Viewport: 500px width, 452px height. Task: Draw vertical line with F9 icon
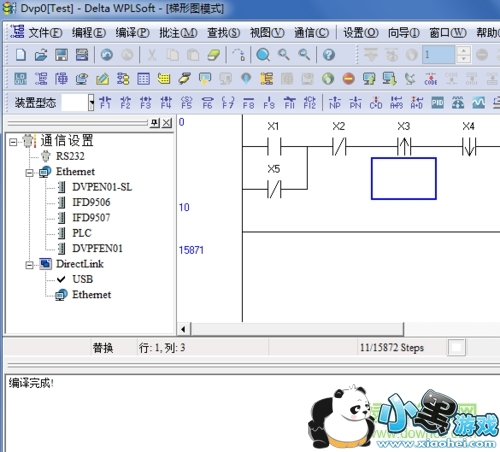(x=269, y=103)
